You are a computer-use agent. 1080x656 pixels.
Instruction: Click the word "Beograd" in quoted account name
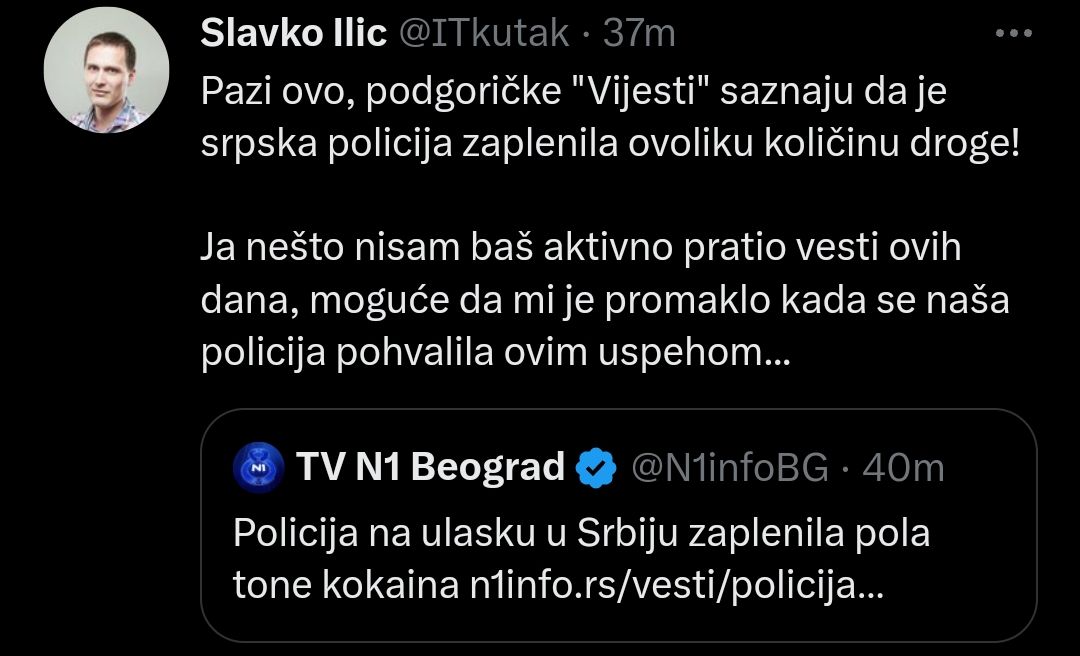click(x=488, y=468)
